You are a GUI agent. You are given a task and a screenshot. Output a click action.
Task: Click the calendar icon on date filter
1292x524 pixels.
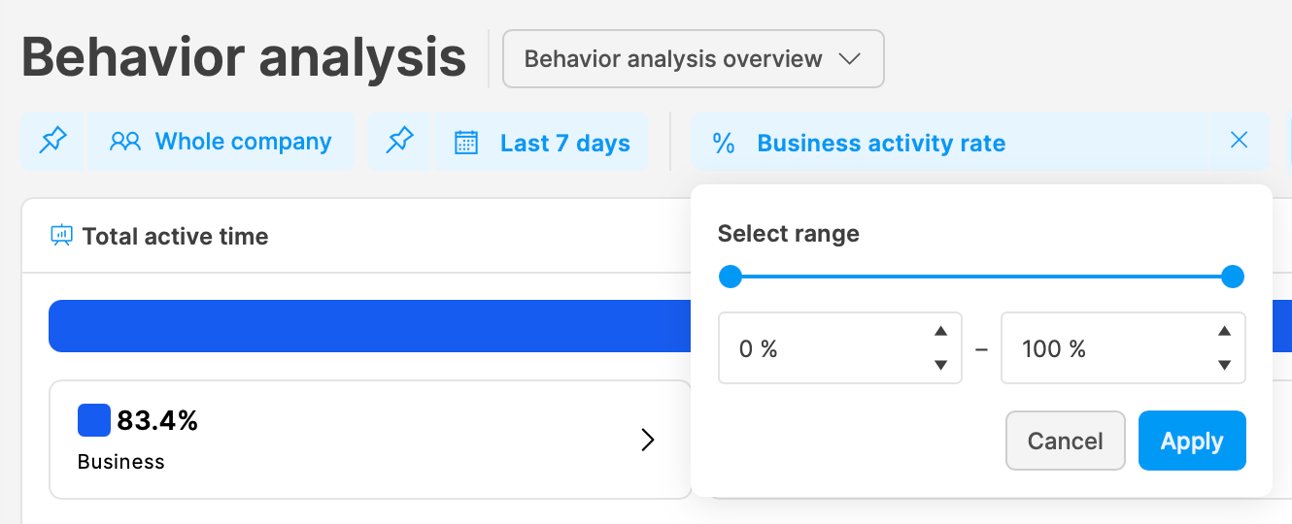coord(466,143)
